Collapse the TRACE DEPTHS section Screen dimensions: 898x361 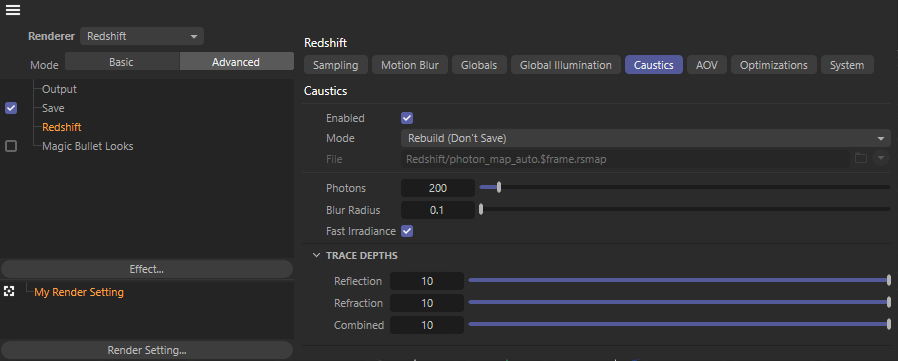[x=317, y=256]
